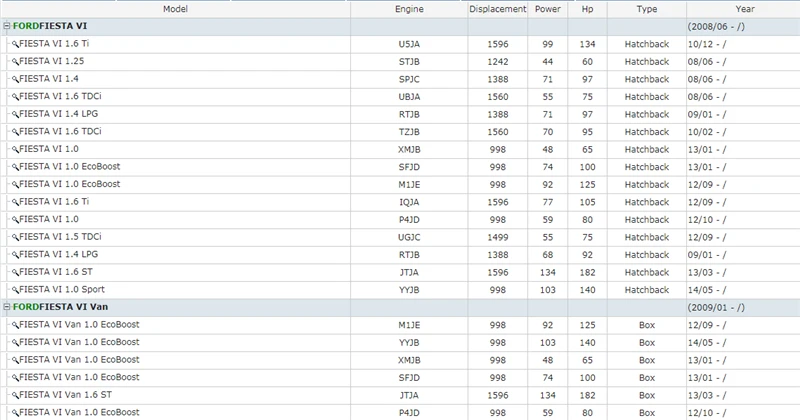Sort by the Displacement column header
Image resolution: width=800 pixels, height=420 pixels.
497,9
